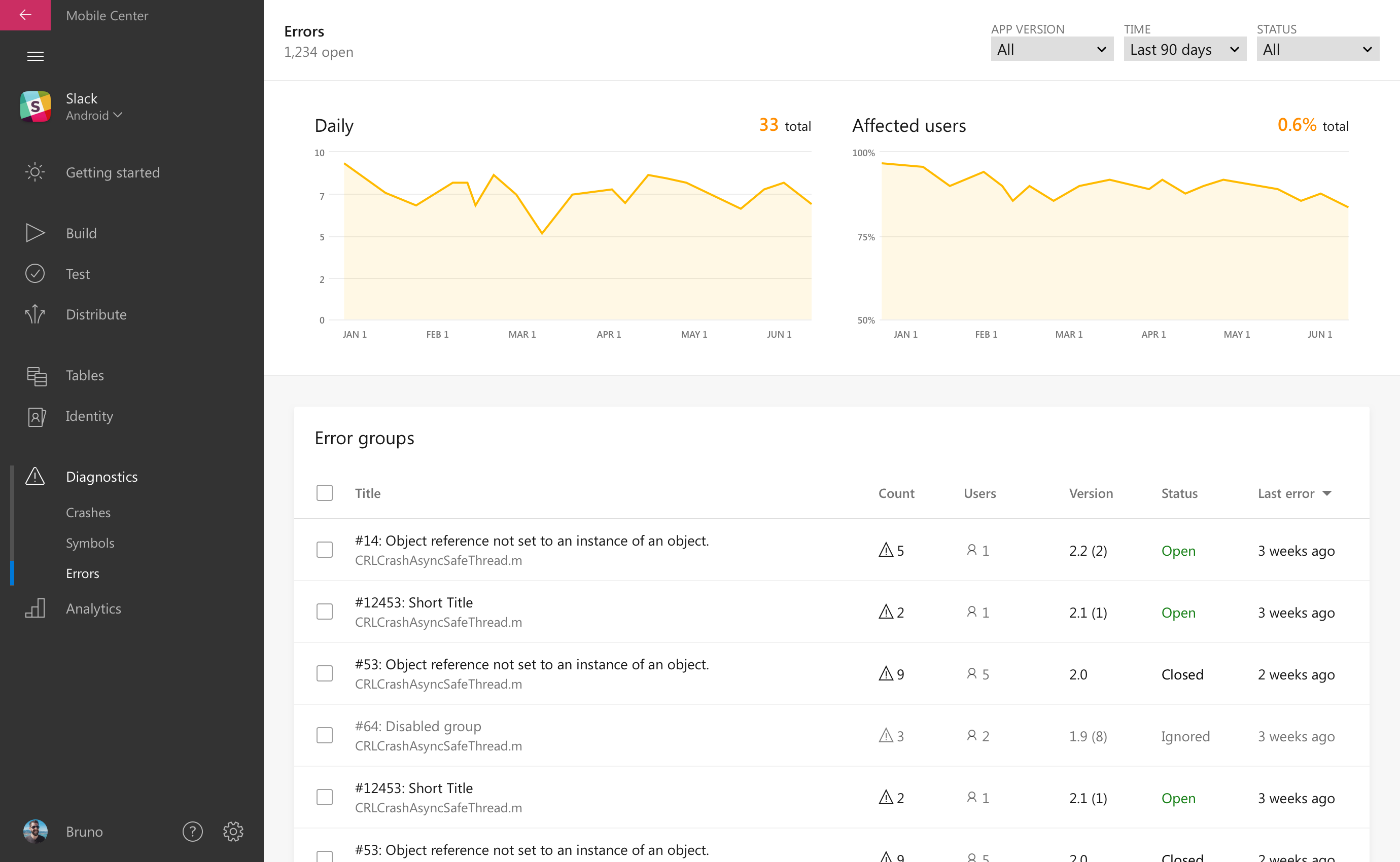Image resolution: width=1400 pixels, height=862 pixels.
Task: Open the Tables section
Action: 84,375
